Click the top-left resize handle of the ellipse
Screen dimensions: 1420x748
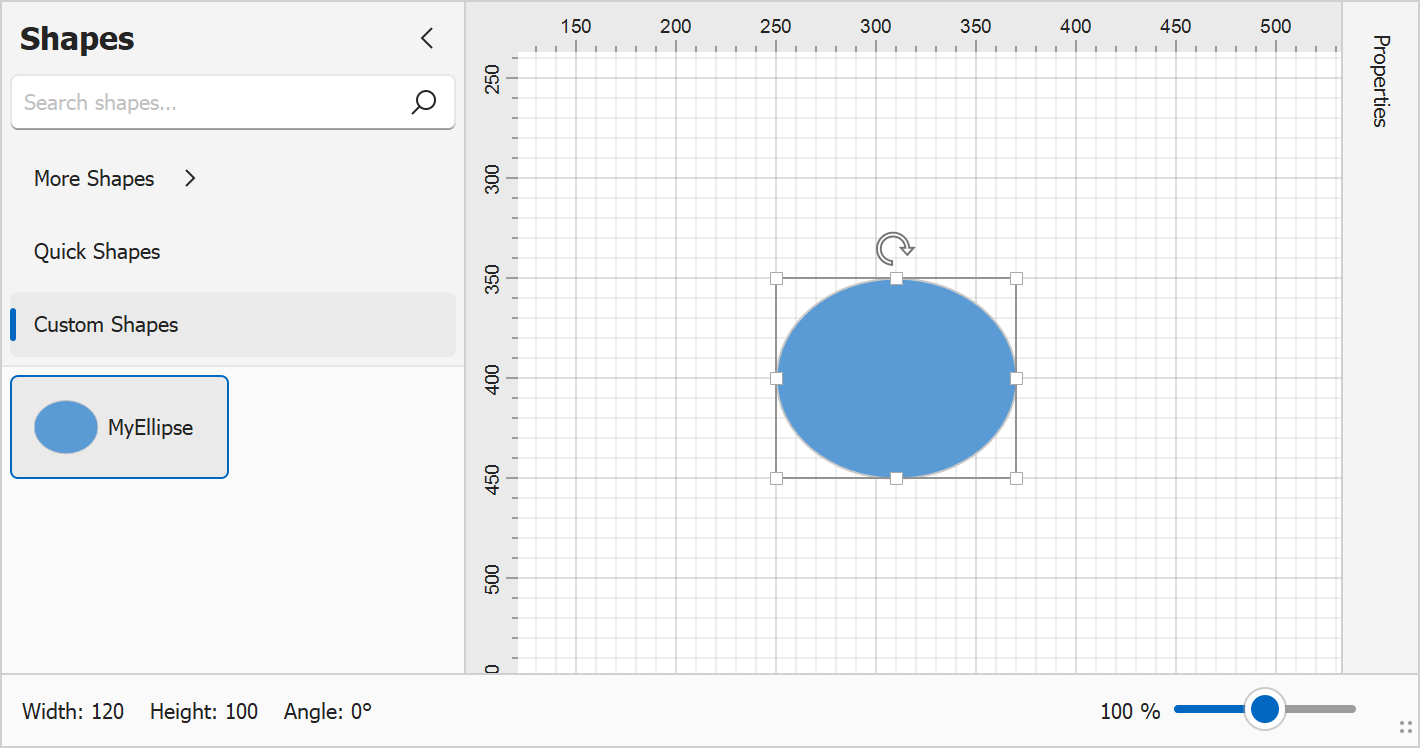(776, 278)
